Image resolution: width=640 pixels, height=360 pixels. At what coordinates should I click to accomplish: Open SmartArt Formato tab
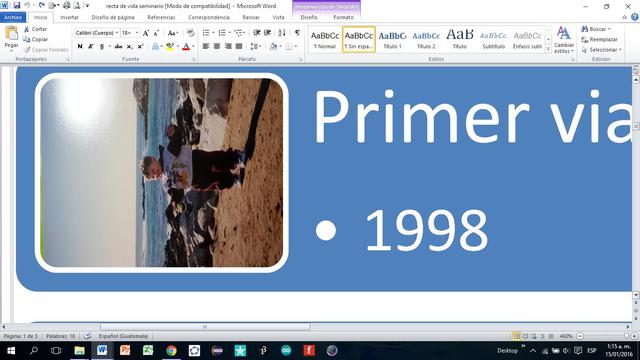click(x=343, y=17)
